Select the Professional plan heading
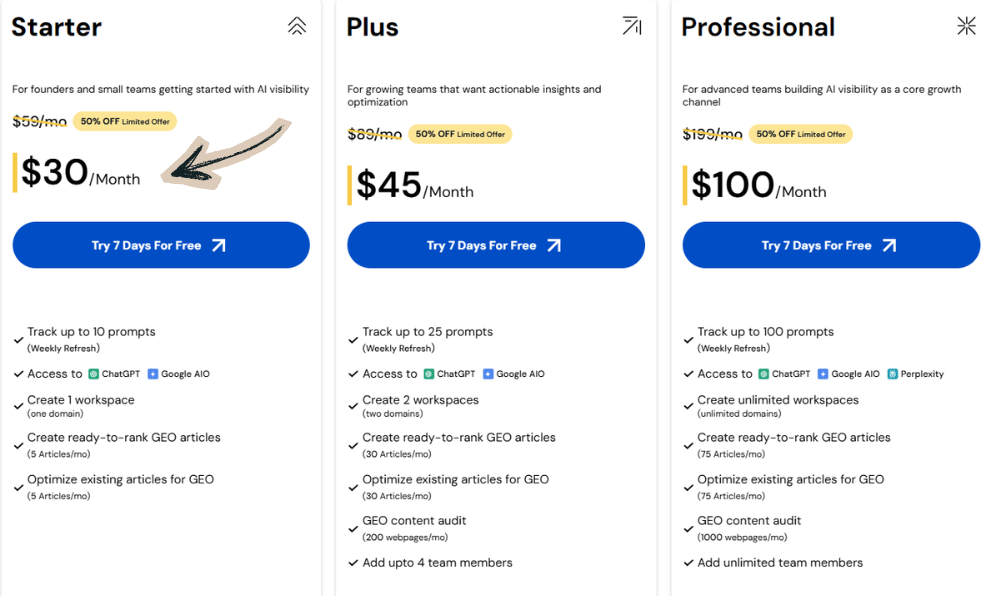Viewport: 991px width, 596px height. 757,27
